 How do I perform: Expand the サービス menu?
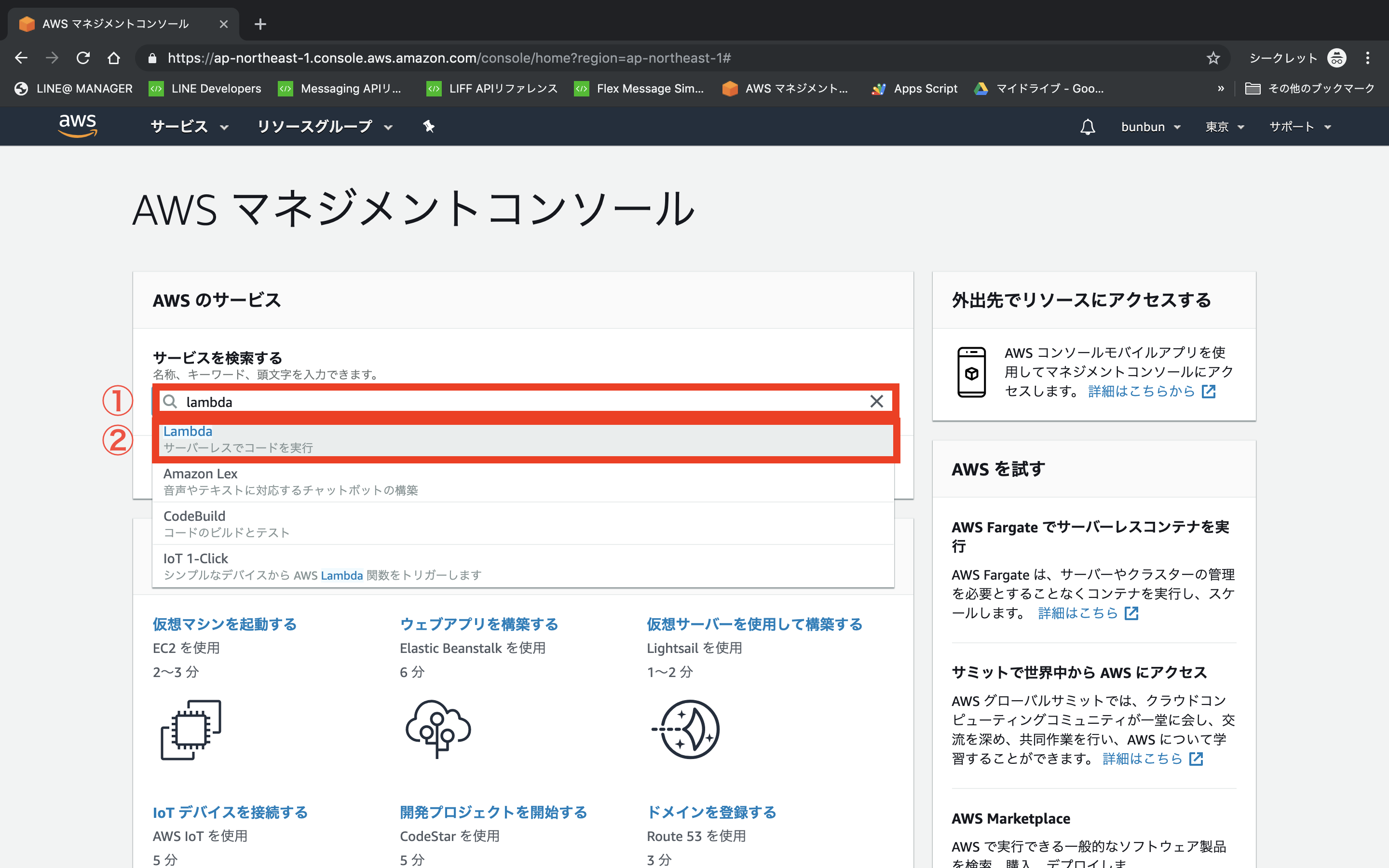[x=190, y=126]
